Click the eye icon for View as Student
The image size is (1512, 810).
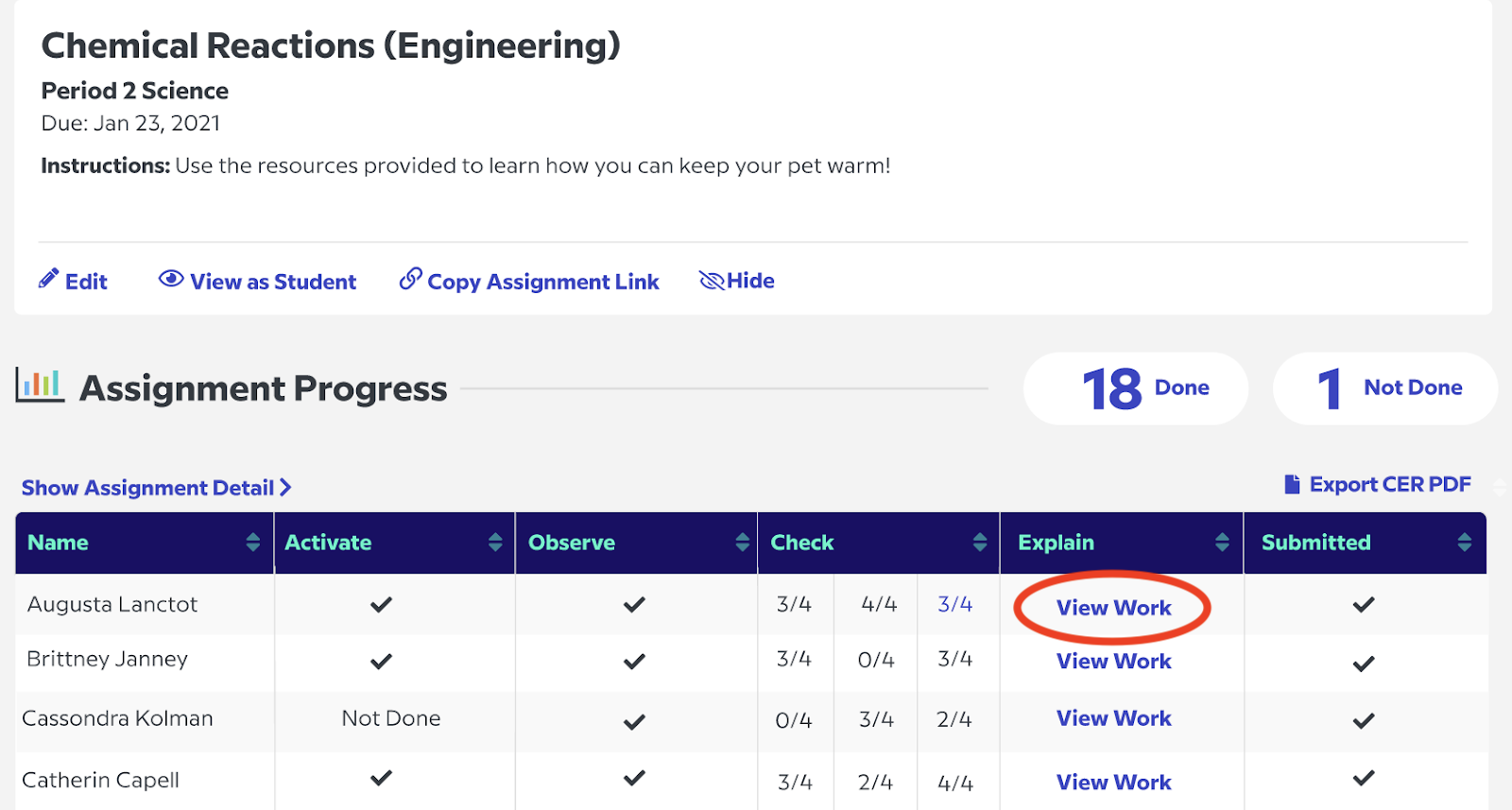171,279
